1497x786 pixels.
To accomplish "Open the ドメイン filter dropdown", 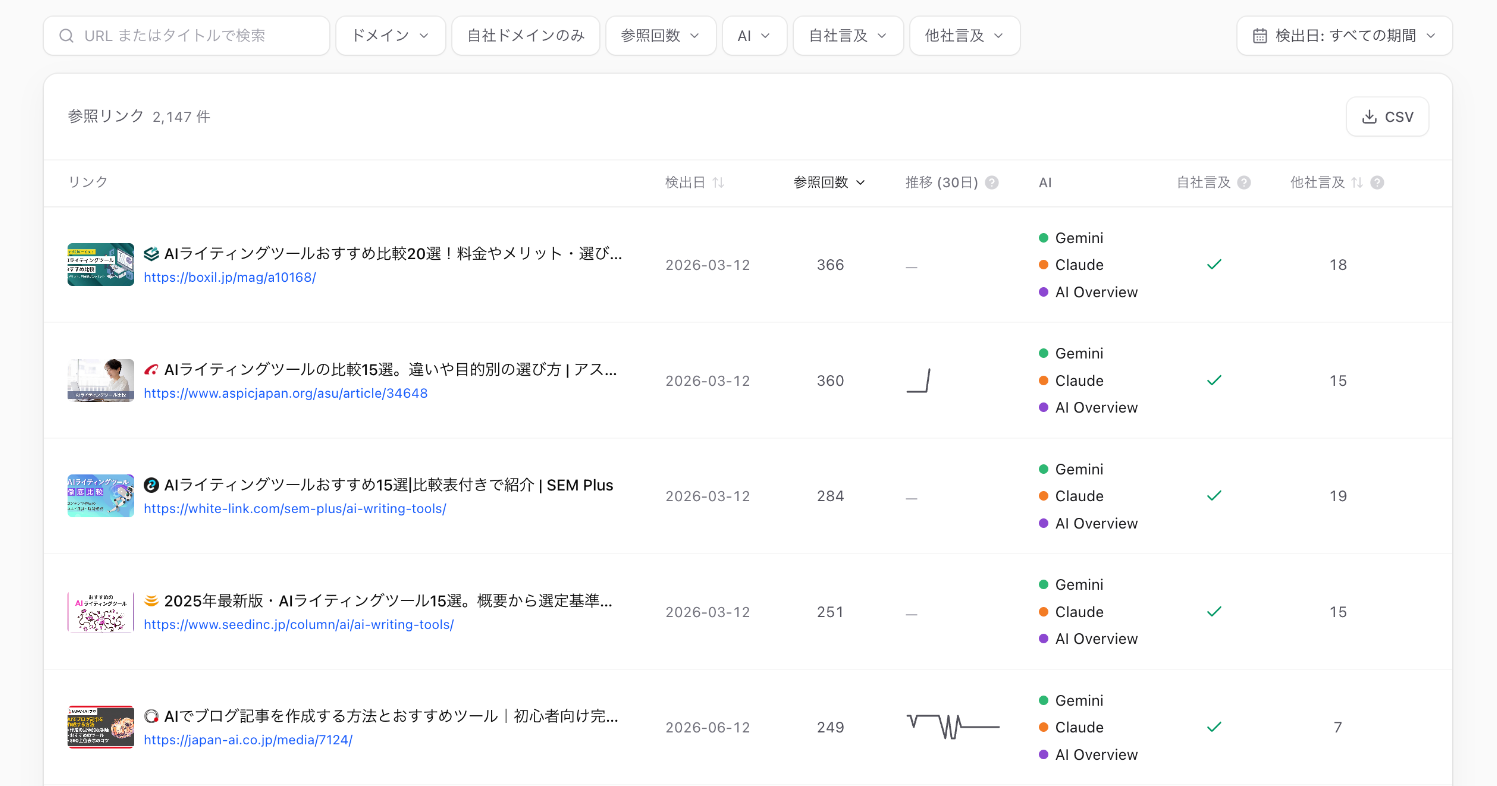I will pyautogui.click(x=391, y=36).
